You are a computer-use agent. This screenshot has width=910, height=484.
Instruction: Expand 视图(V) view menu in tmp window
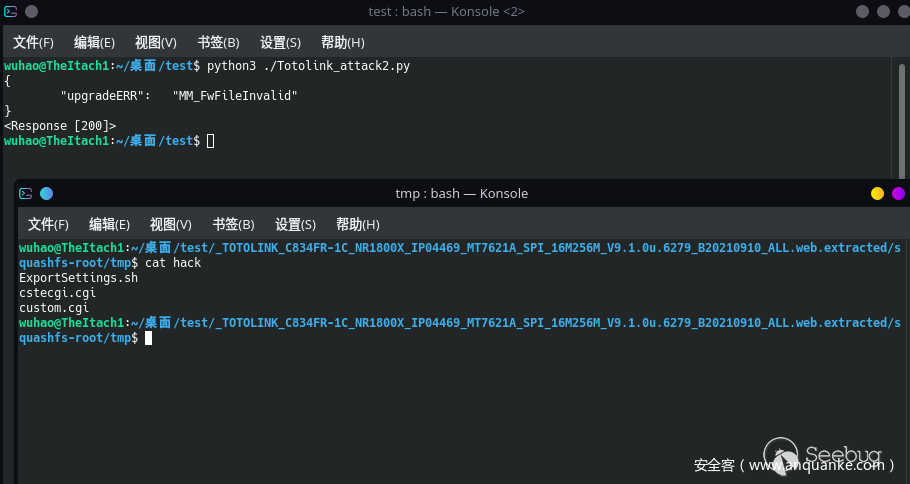pos(171,225)
